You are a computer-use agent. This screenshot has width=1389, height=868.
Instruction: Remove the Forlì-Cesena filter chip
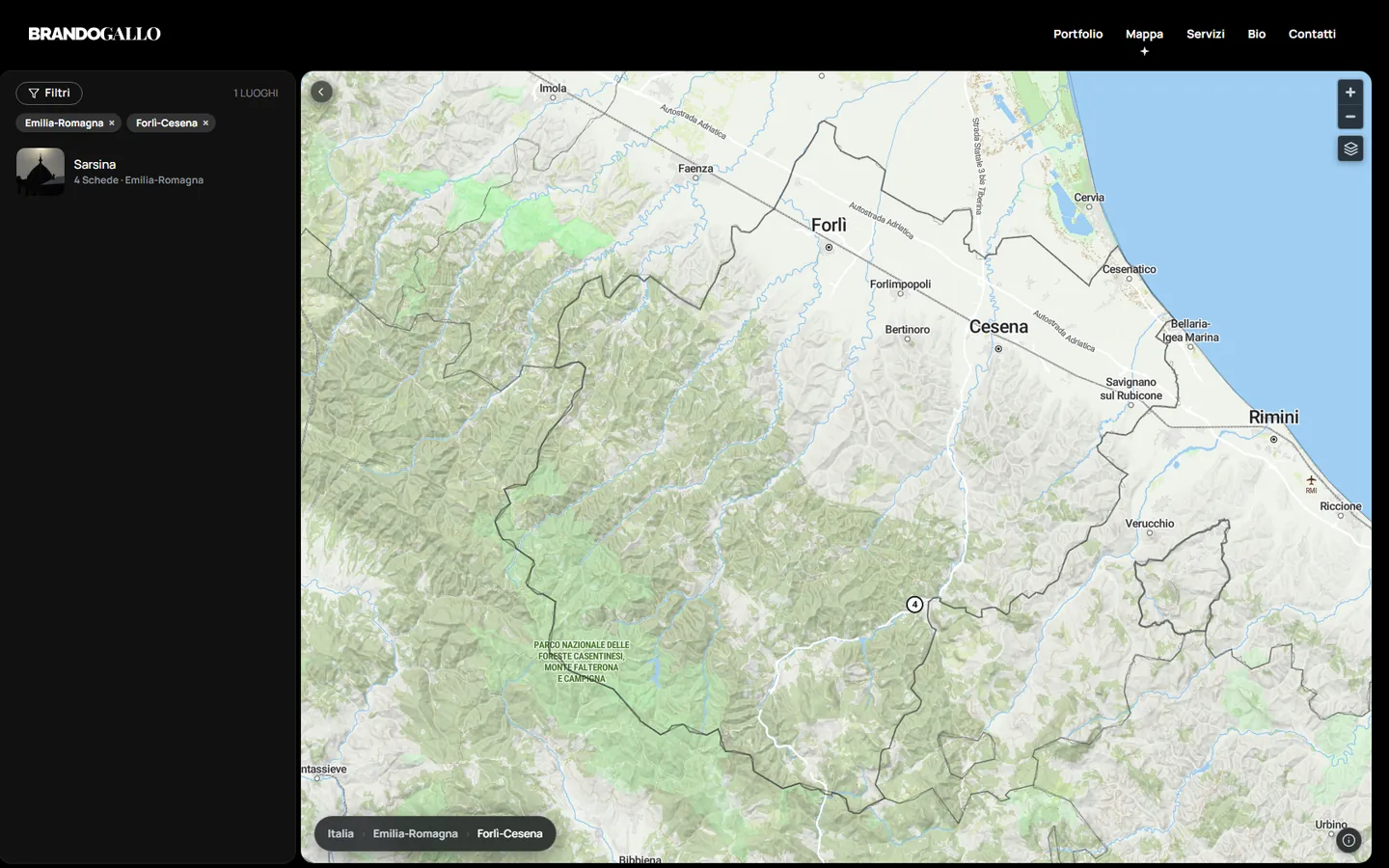tap(205, 123)
